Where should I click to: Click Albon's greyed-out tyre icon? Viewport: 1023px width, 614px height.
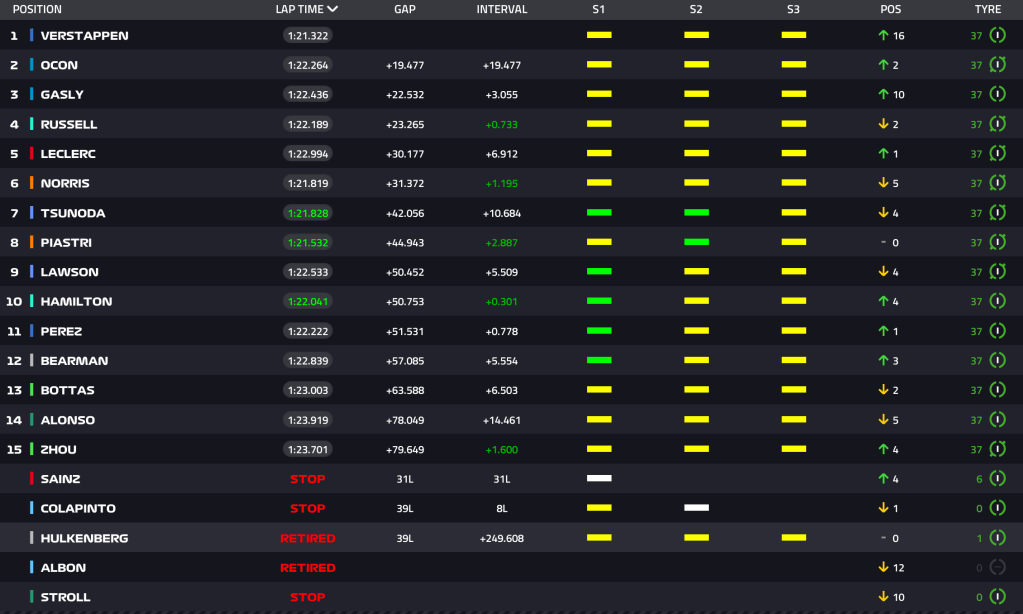998,567
